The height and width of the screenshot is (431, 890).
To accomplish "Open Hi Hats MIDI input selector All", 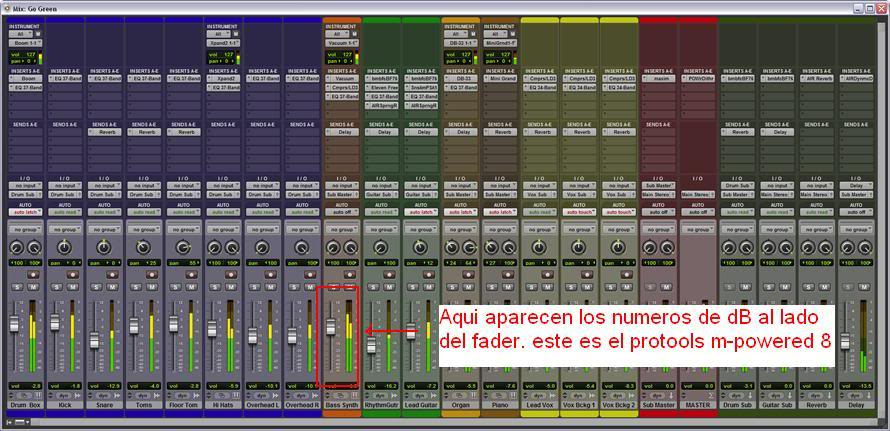I will [217, 34].
